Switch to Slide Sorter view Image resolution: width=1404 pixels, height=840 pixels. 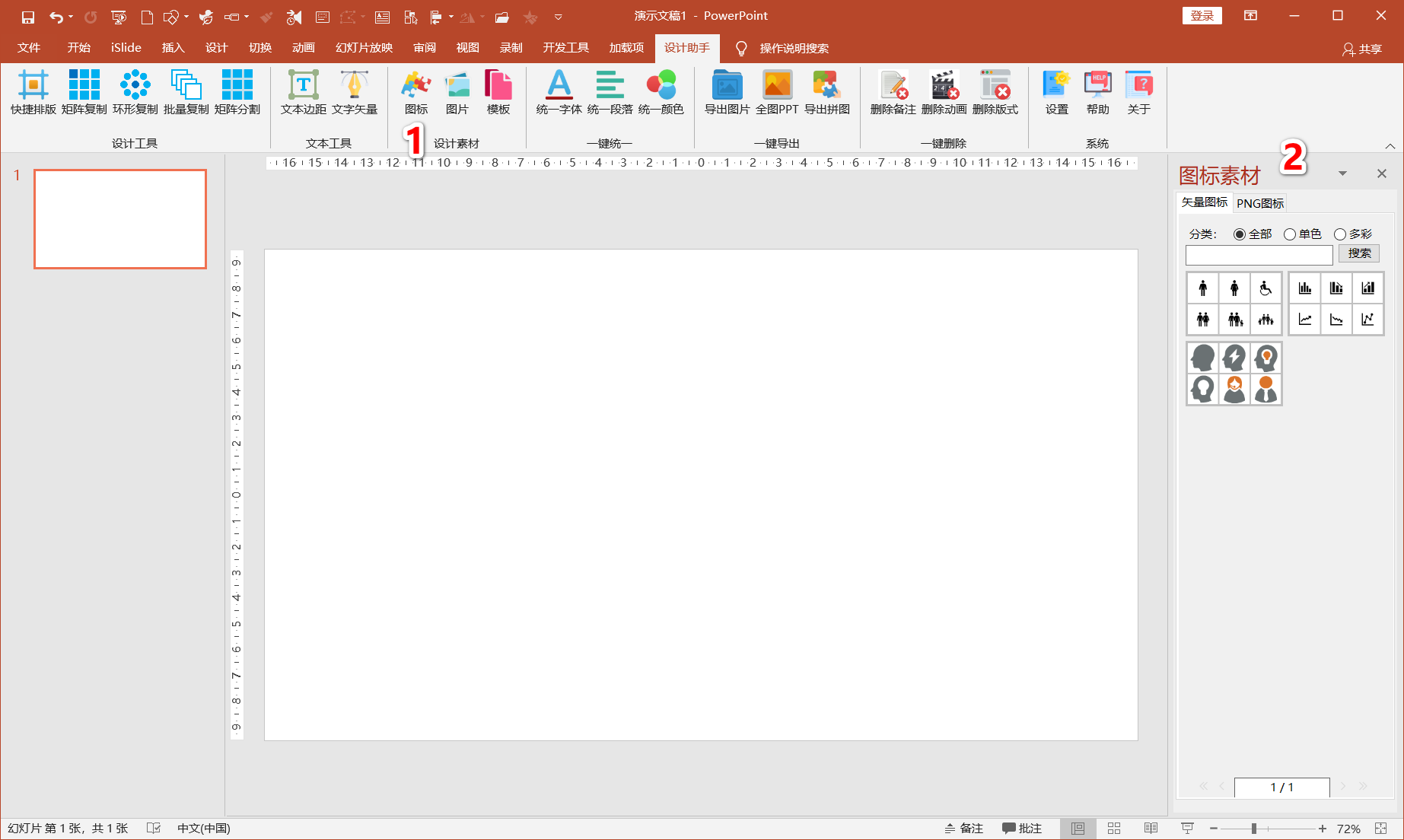point(1114,829)
